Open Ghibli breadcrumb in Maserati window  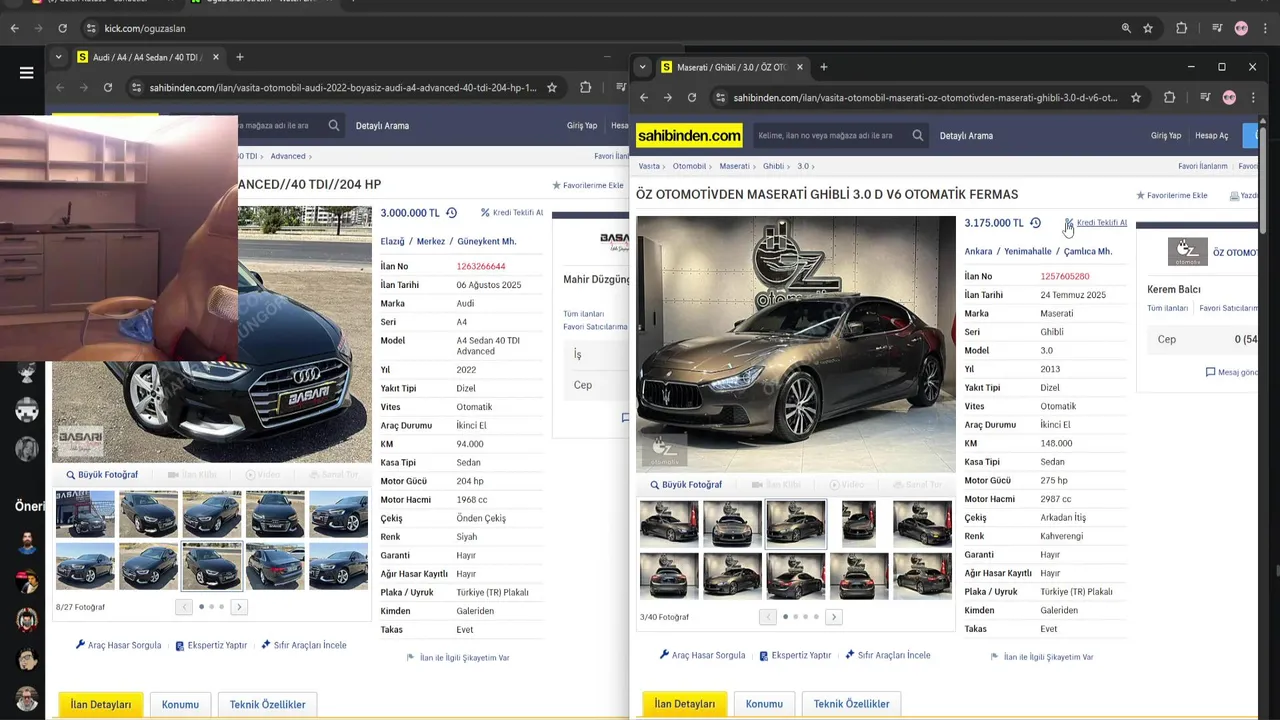tap(773, 166)
